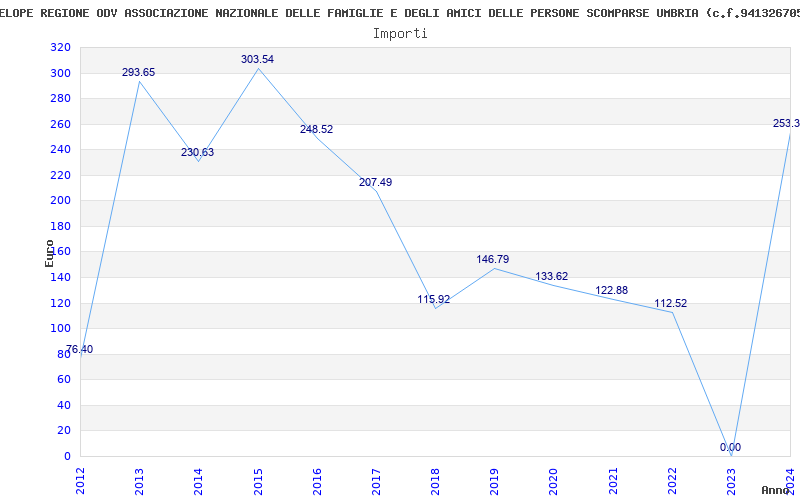
Task: Select the 133.62 value label
Action: click(552, 277)
